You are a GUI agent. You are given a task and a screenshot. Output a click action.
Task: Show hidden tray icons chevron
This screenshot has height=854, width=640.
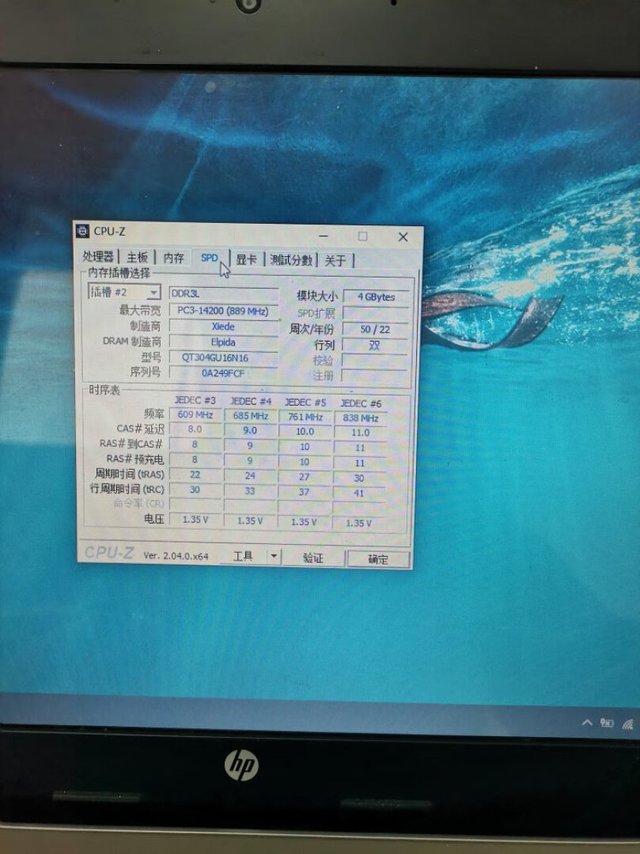coord(587,722)
